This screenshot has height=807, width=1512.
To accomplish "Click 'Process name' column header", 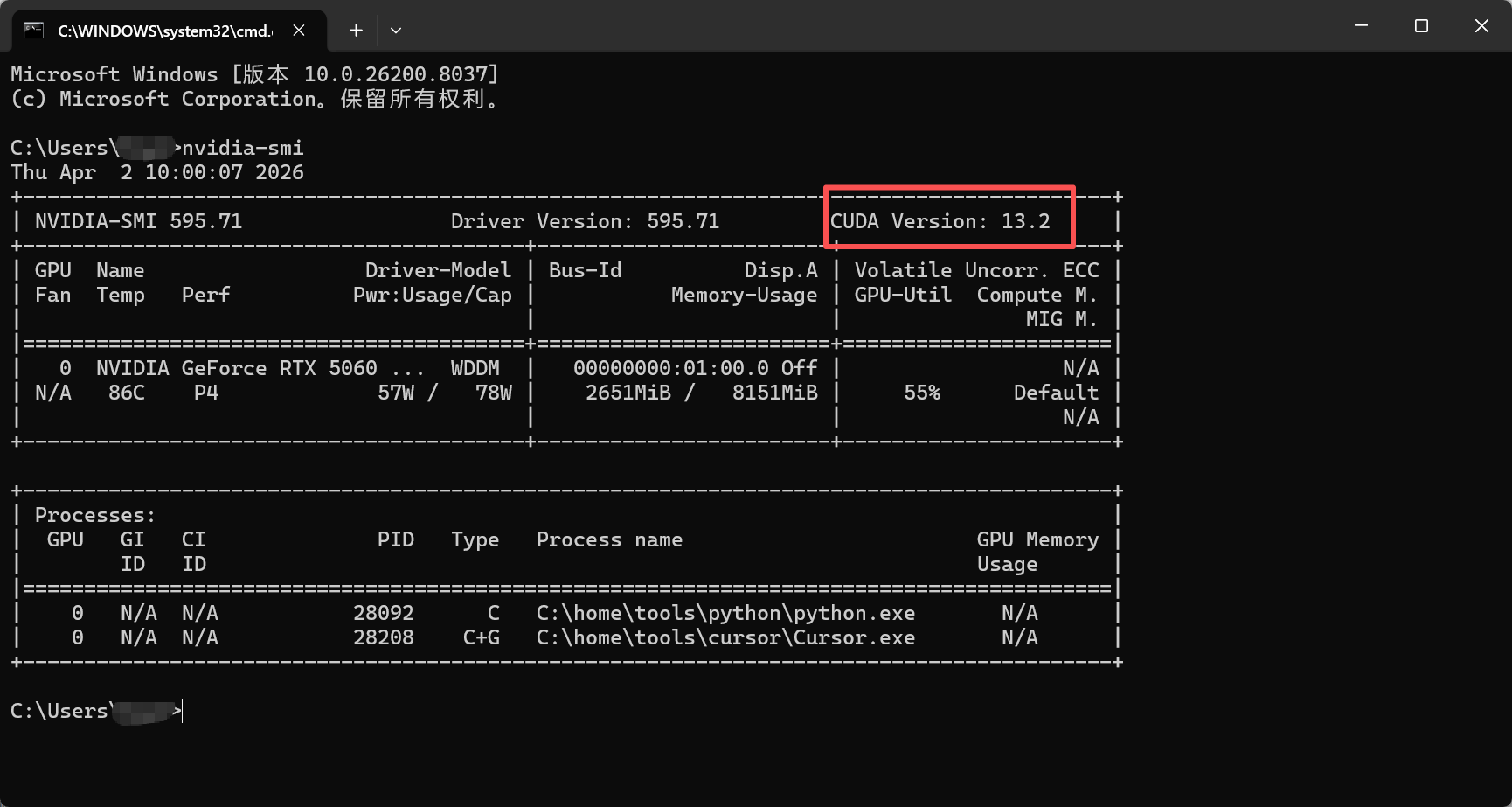I will point(610,539).
